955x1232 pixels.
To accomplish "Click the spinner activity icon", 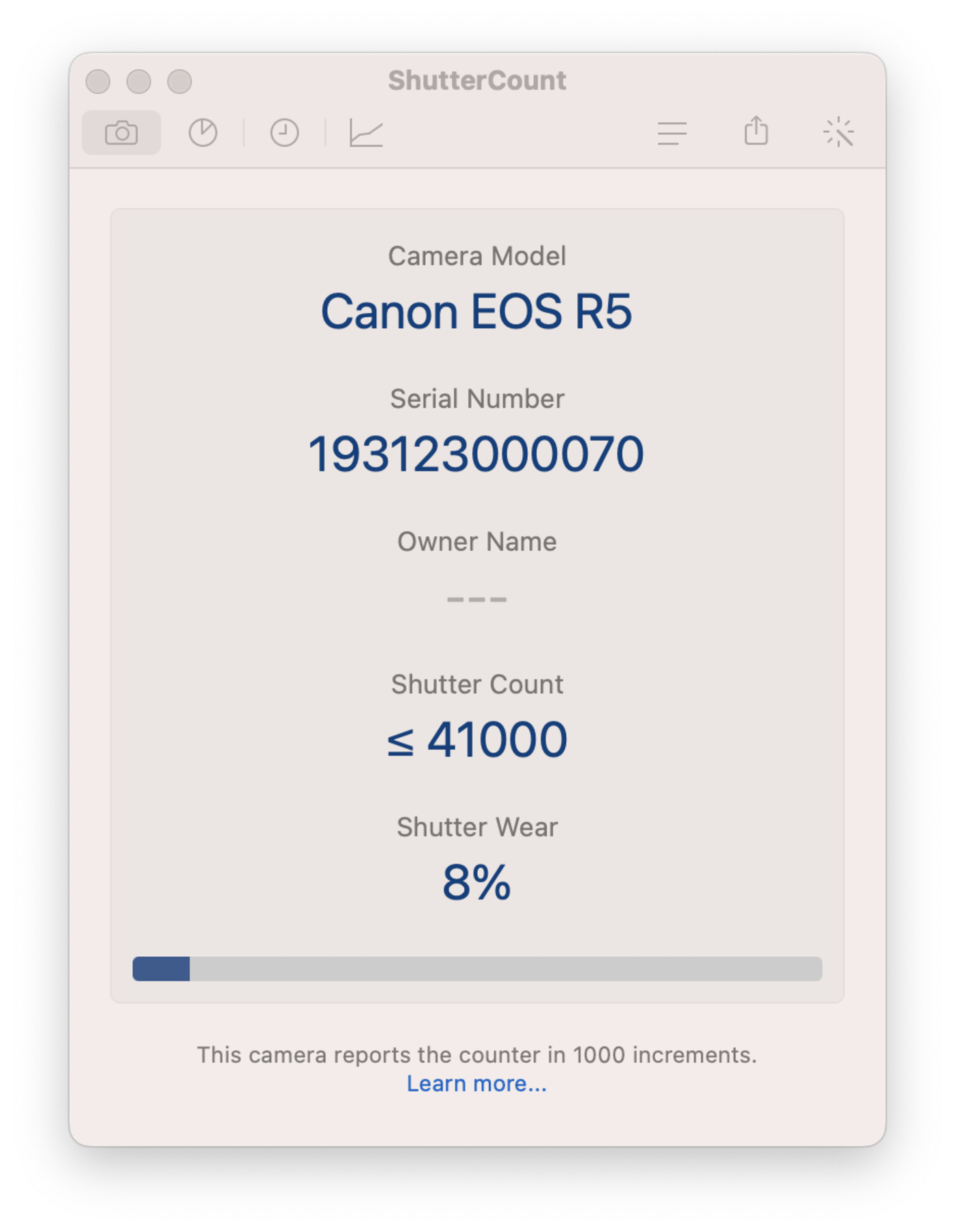I will pyautogui.click(x=839, y=132).
